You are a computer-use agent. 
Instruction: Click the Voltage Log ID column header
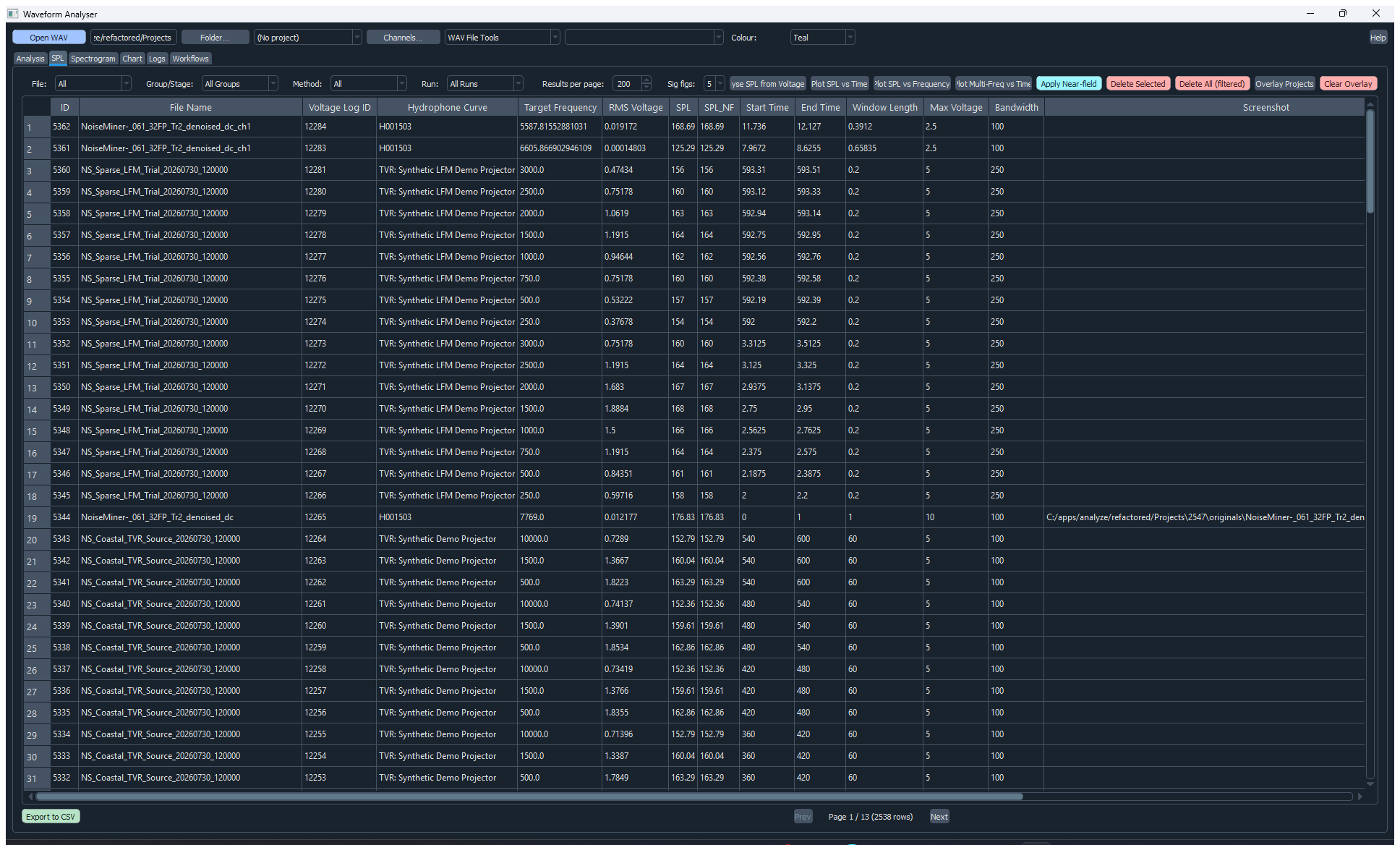point(339,107)
